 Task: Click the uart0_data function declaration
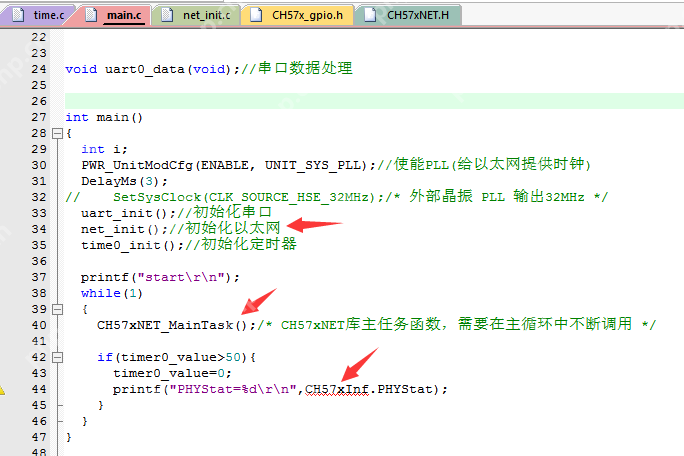(152, 69)
